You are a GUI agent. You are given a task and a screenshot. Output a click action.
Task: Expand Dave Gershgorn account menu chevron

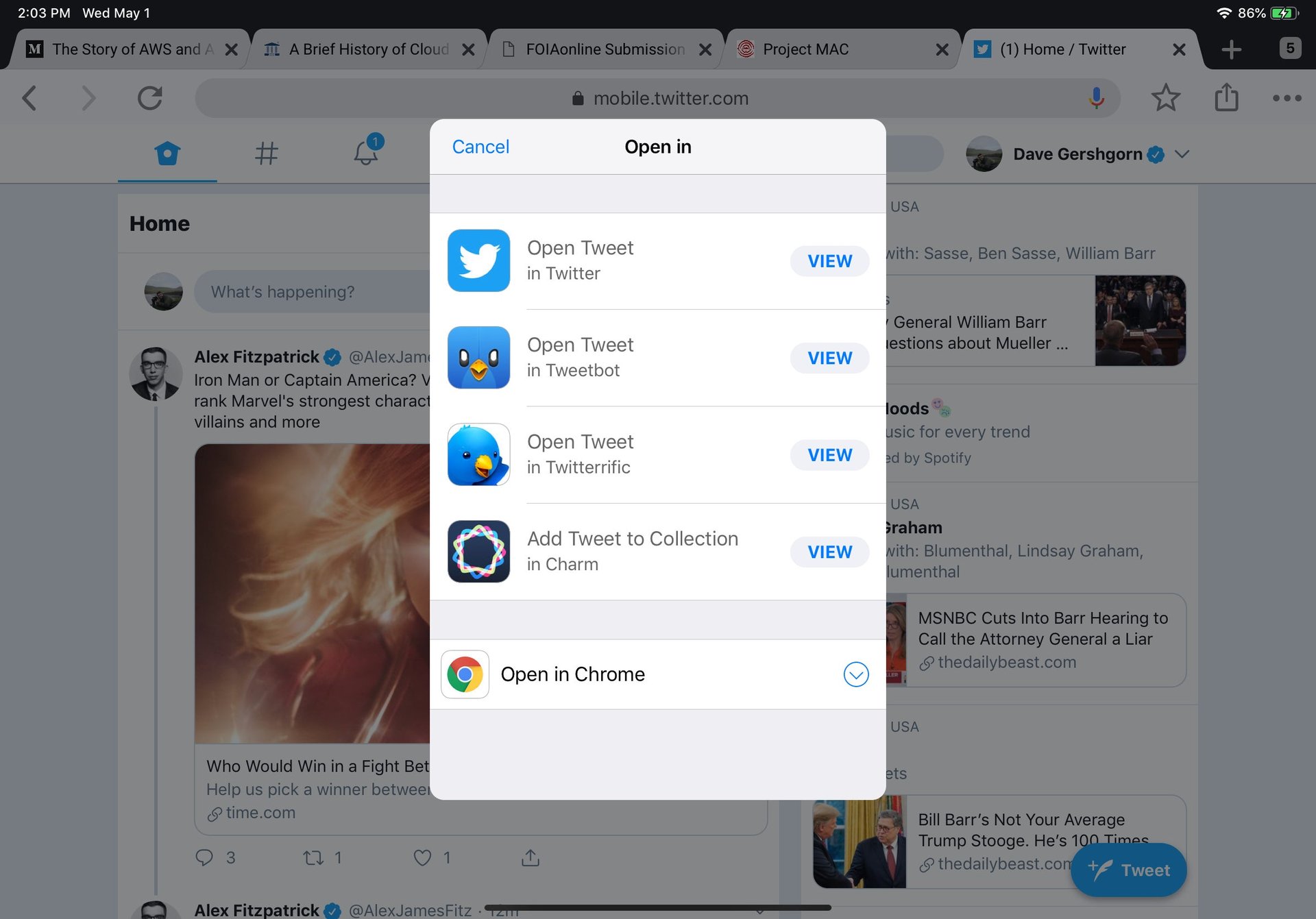[1182, 154]
